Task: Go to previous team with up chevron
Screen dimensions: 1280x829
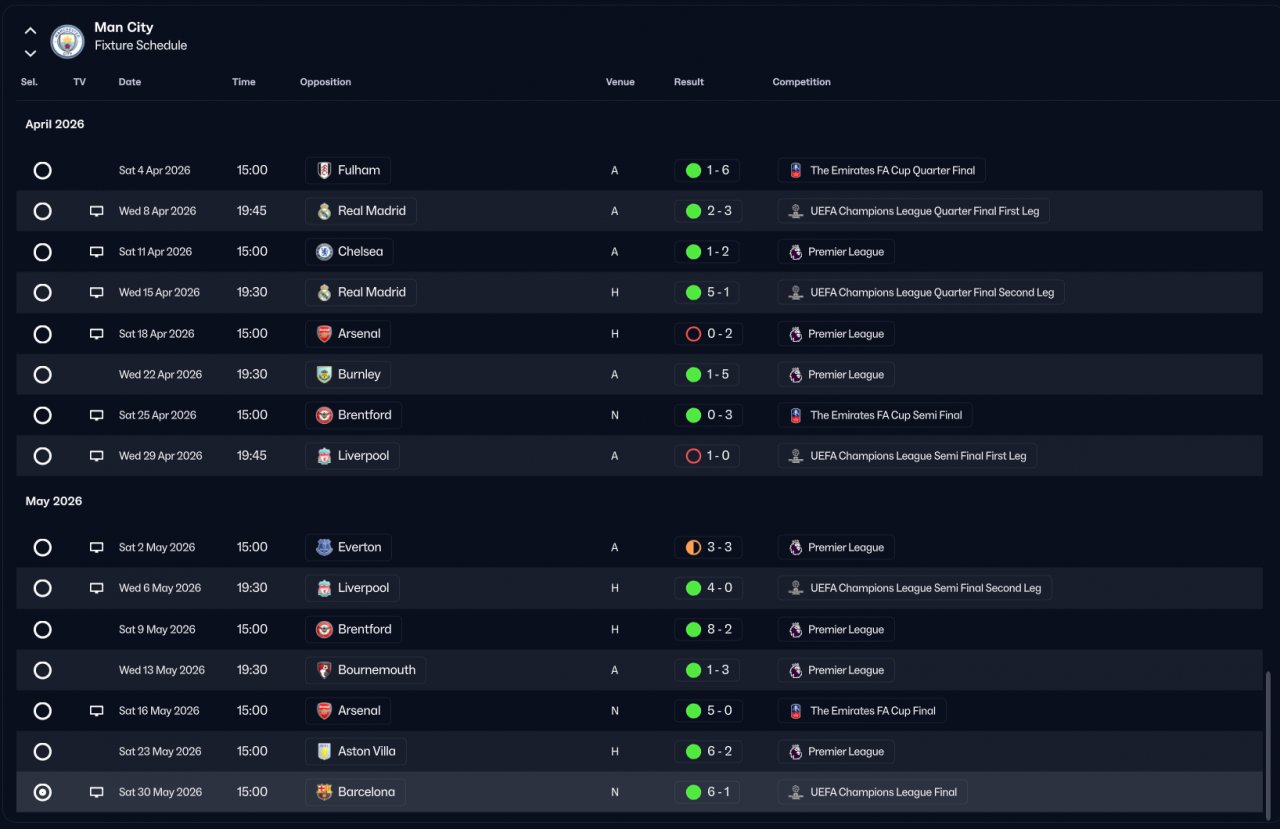Action: (30, 31)
